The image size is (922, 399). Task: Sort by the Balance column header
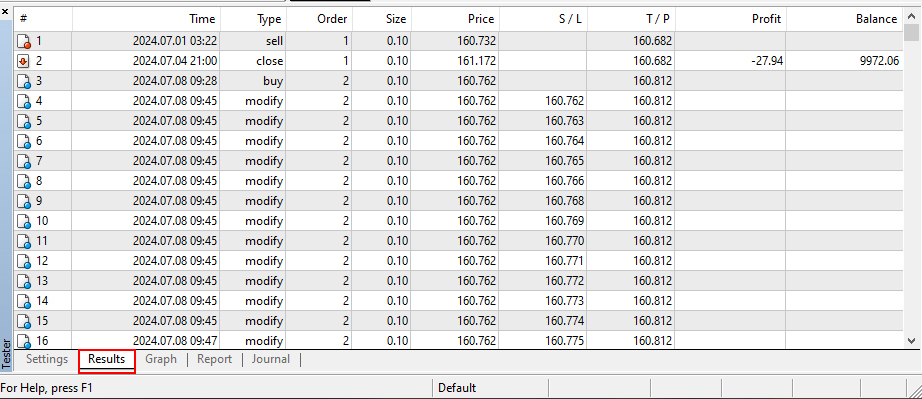844,19
